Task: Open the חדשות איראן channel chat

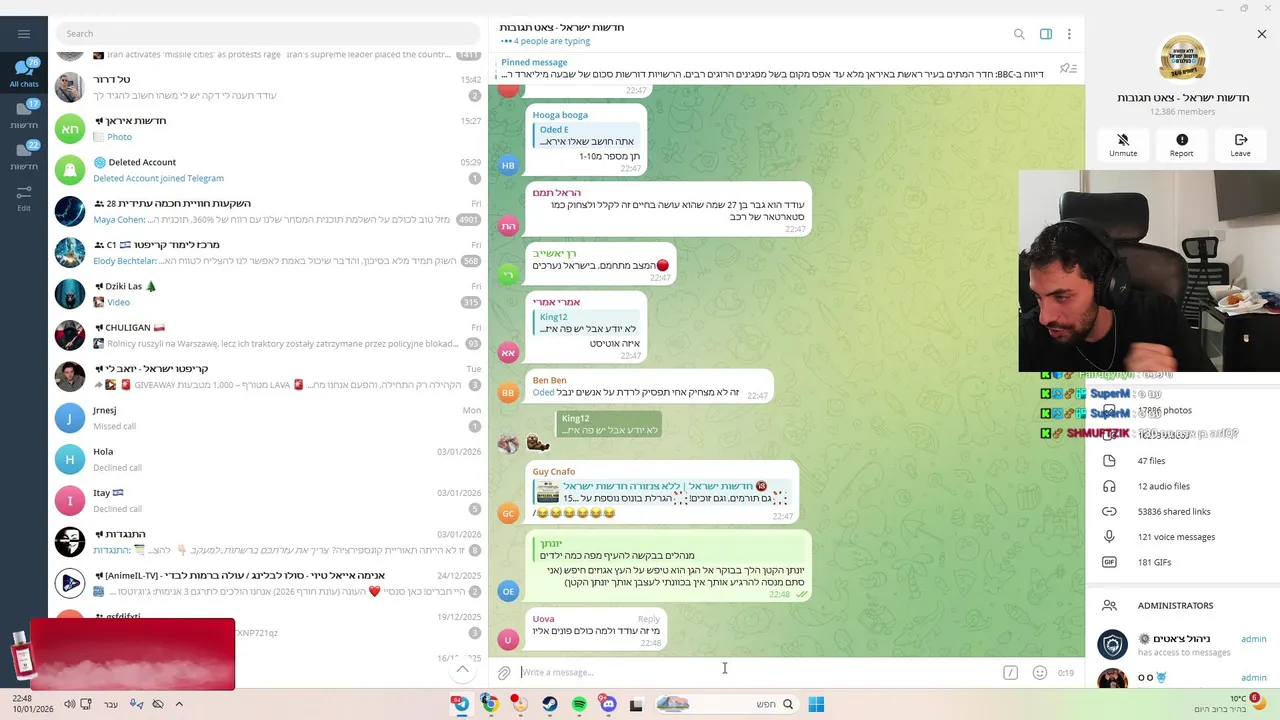Action: point(268,128)
